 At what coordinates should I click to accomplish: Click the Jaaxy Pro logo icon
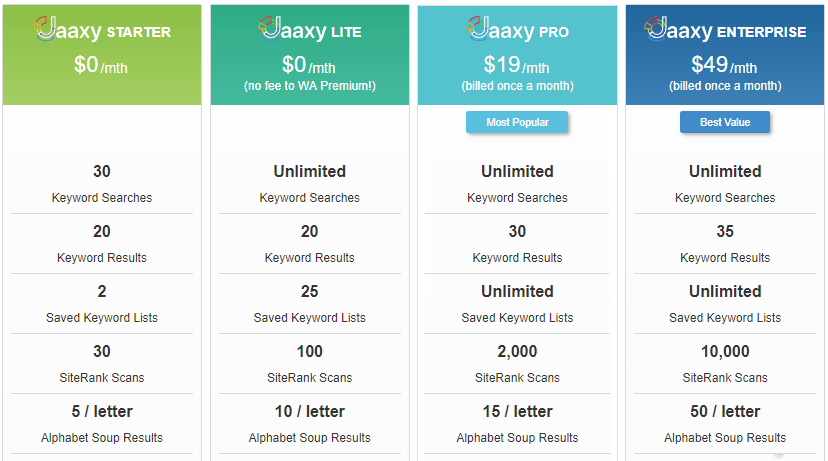tap(479, 29)
